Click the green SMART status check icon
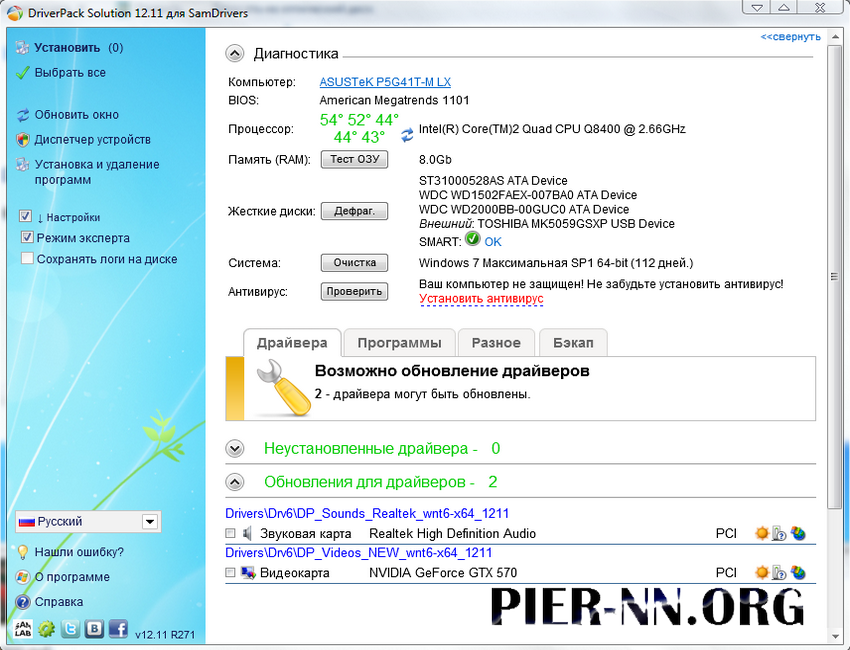Image resolution: width=850 pixels, height=650 pixels. [x=473, y=239]
